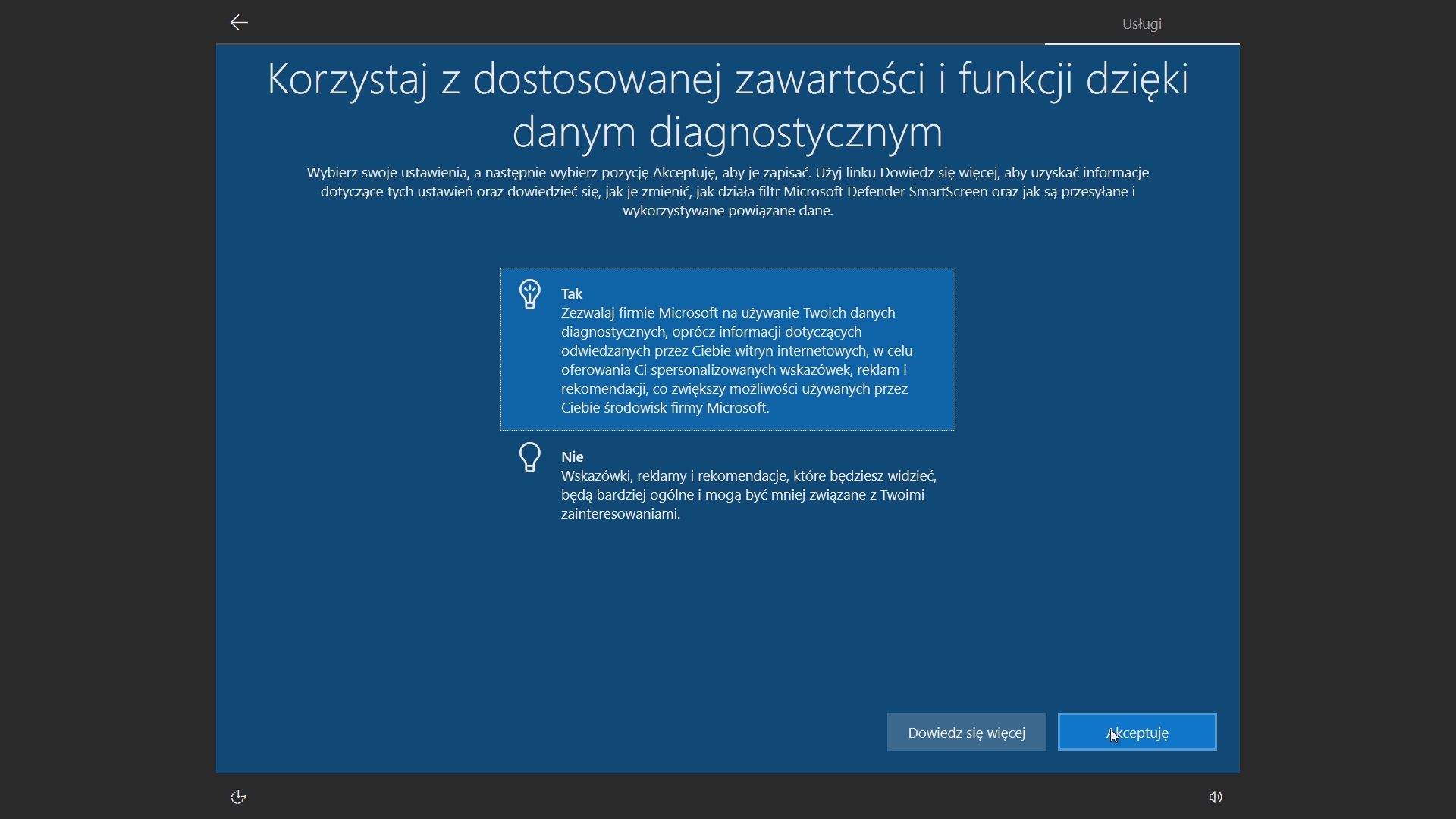
Task: Click the power/restart icon bottom left
Action: (238, 796)
